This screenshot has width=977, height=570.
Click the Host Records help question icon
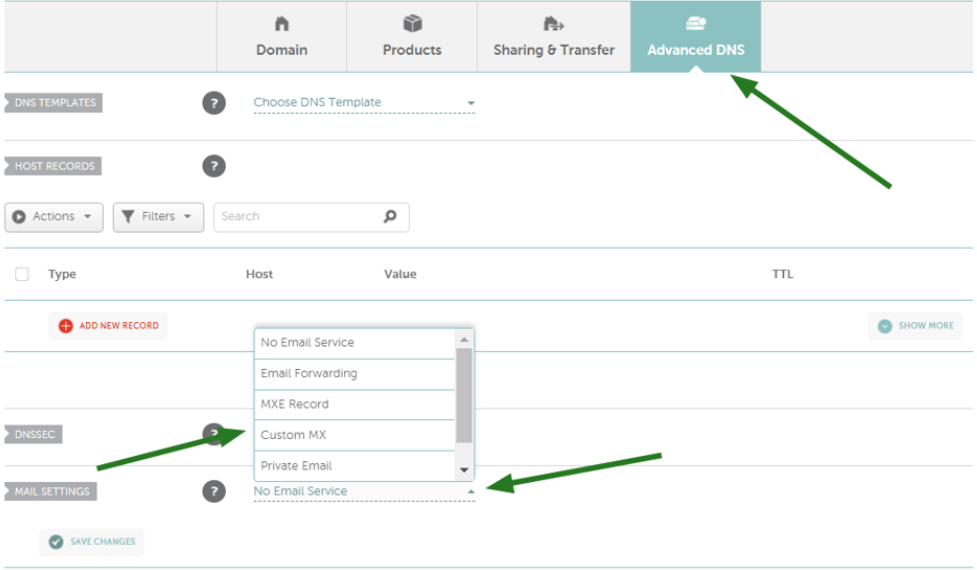point(214,166)
